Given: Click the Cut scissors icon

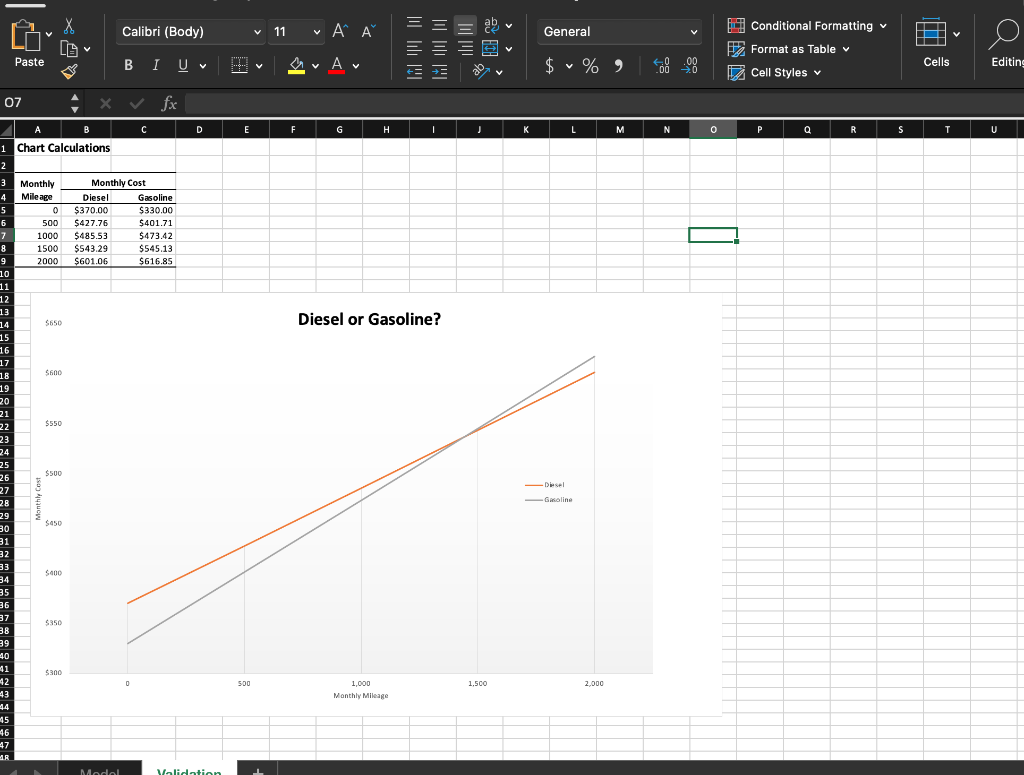Looking at the screenshot, I should tap(68, 25).
